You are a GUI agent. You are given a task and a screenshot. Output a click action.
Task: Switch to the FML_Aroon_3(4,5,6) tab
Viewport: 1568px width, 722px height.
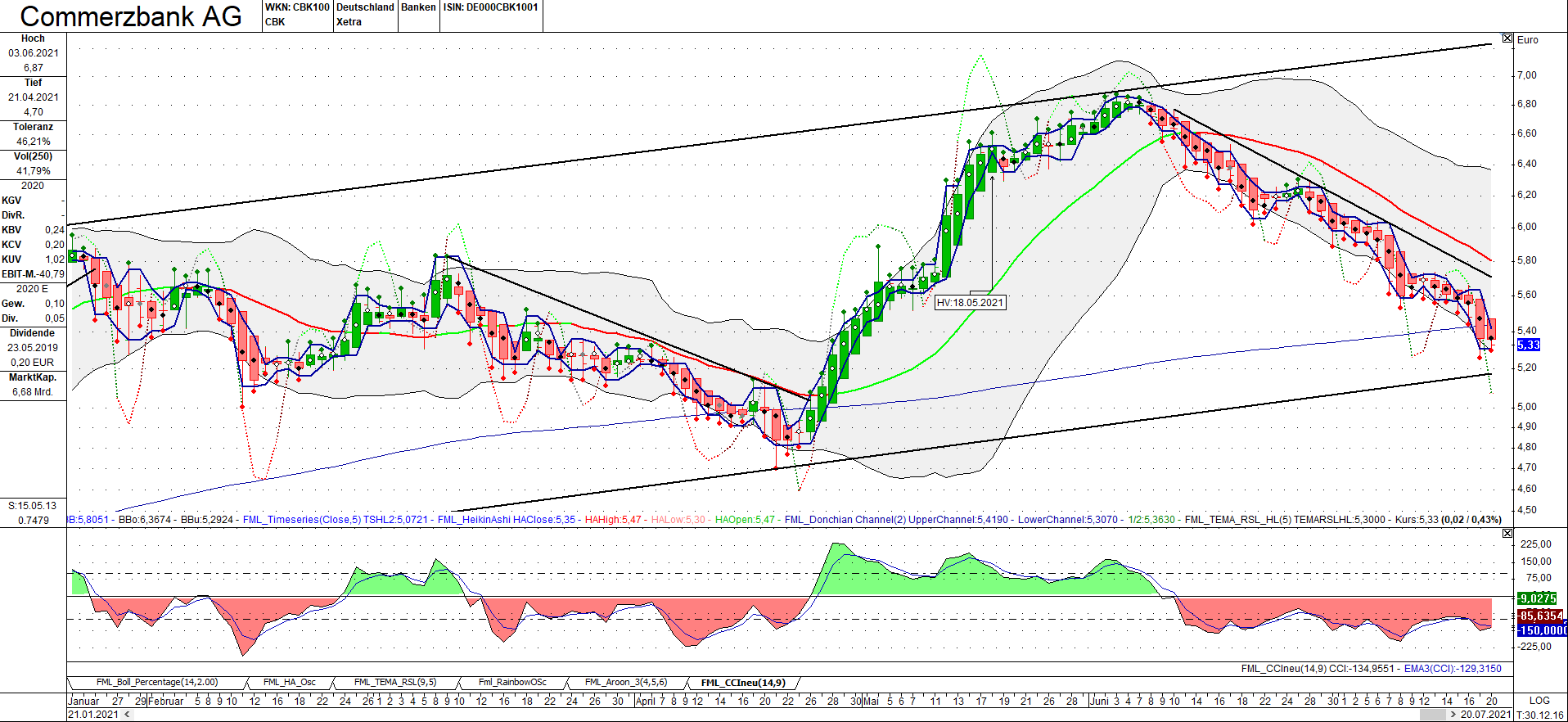tap(626, 683)
